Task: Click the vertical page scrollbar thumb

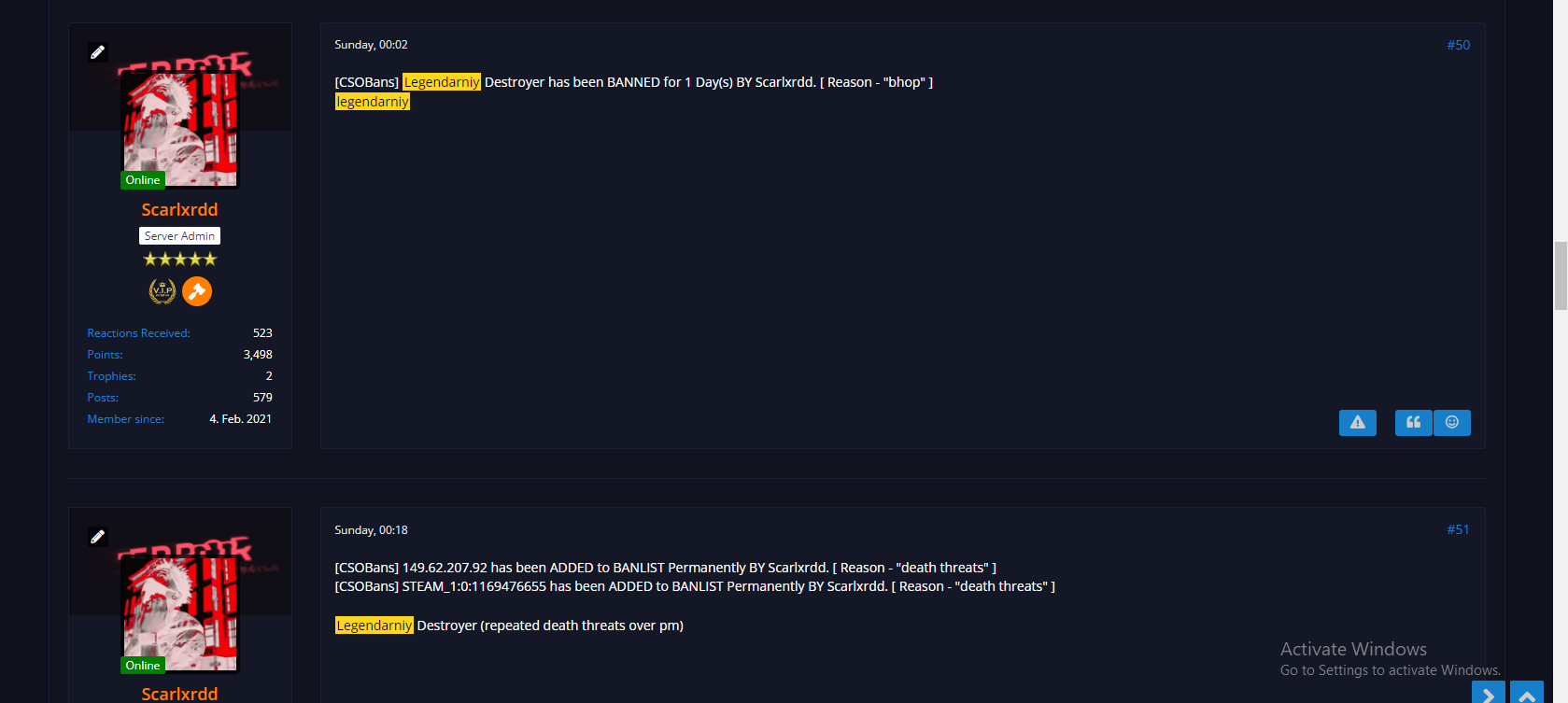Action: 1561,274
